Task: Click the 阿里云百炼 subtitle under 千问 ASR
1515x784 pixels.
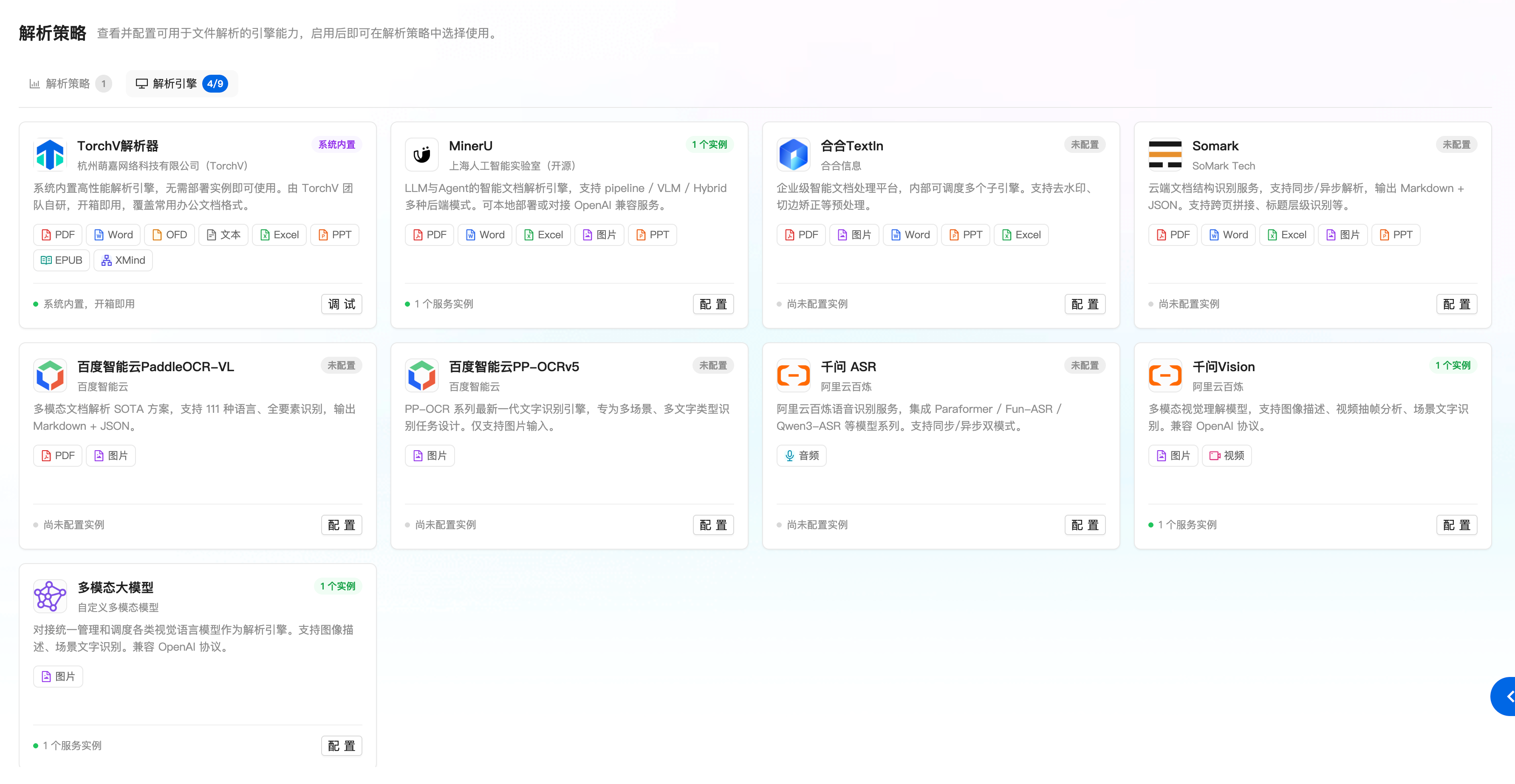Action: [846, 387]
